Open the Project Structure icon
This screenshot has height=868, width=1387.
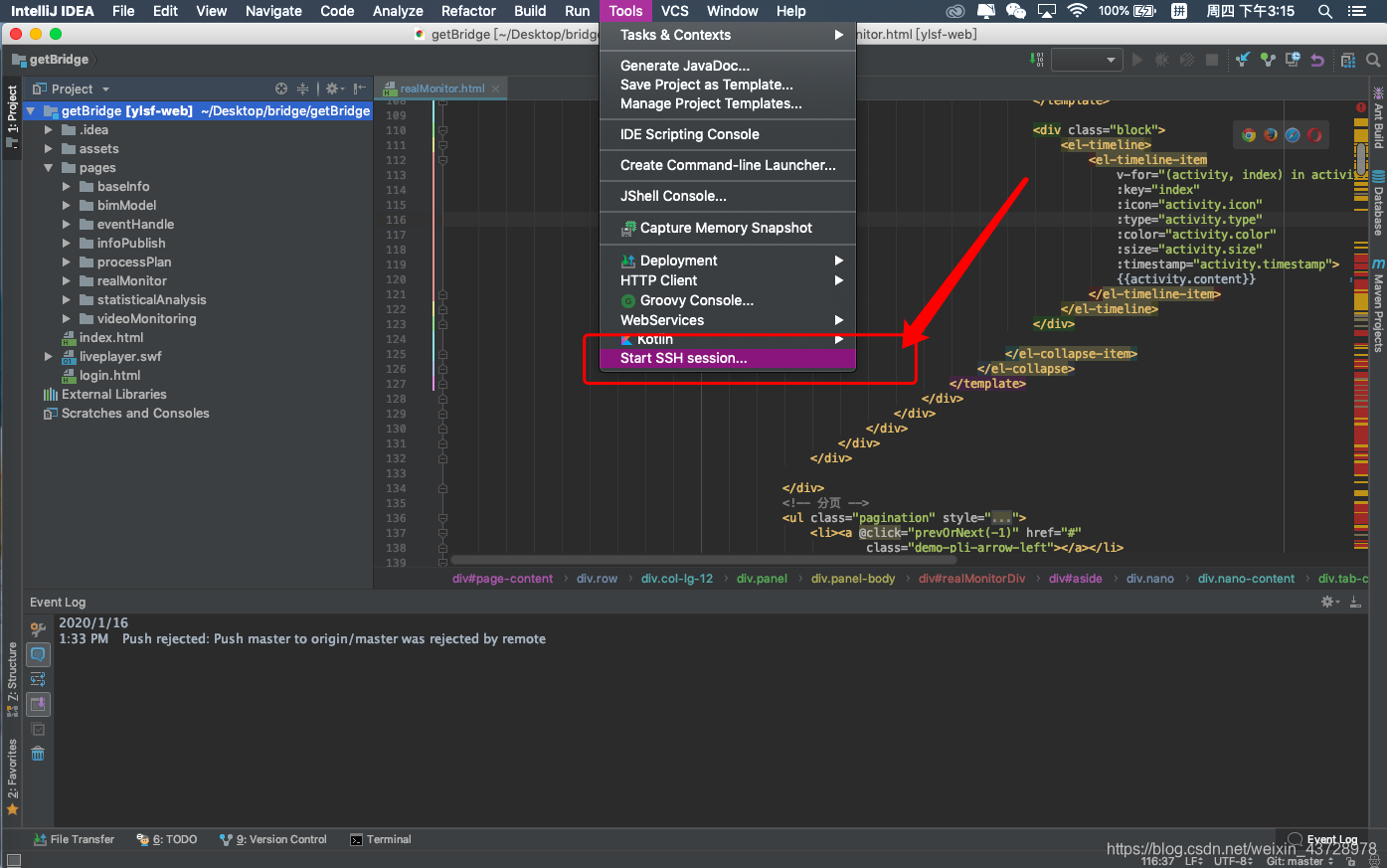point(1348,60)
